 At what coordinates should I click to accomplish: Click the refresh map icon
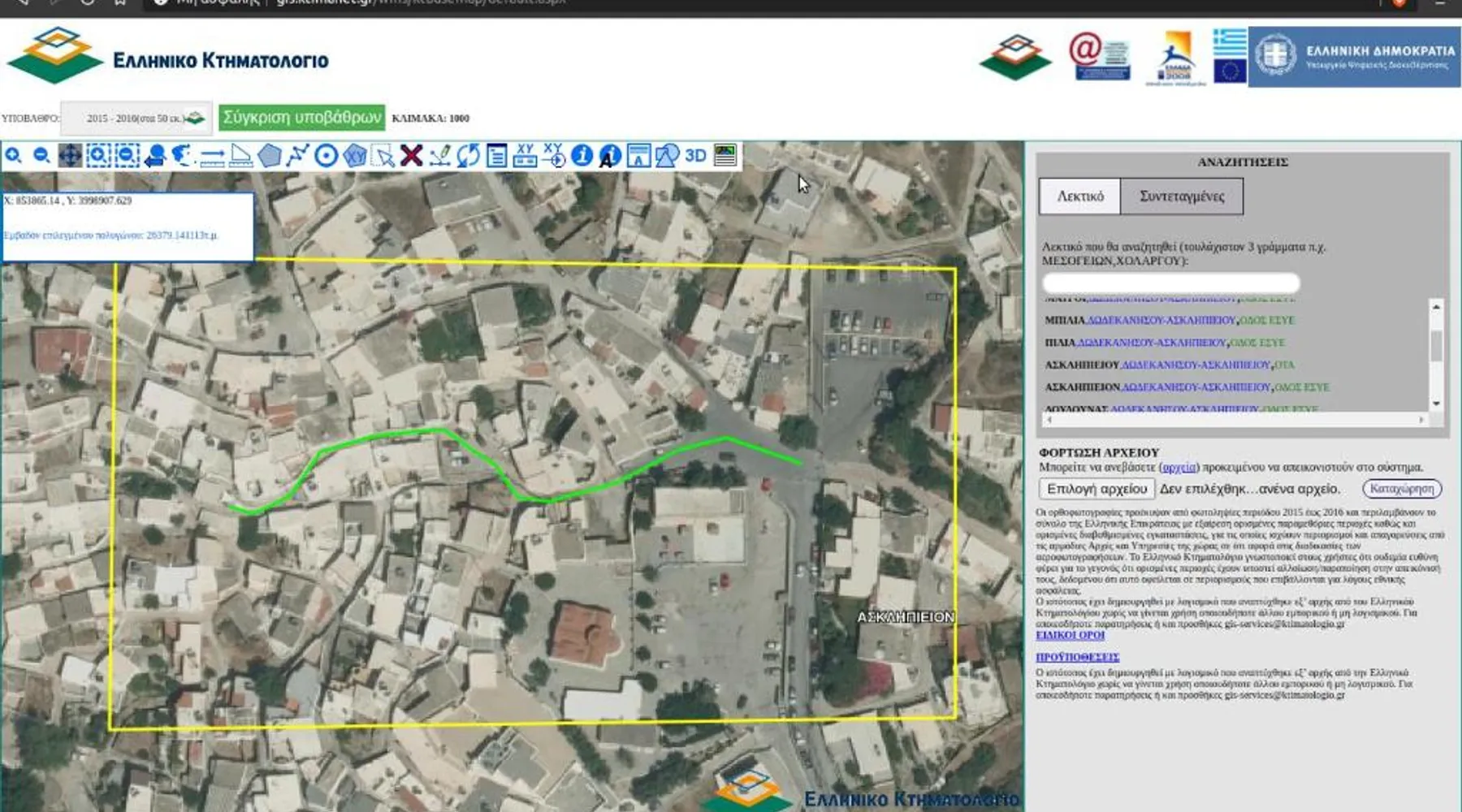click(469, 155)
